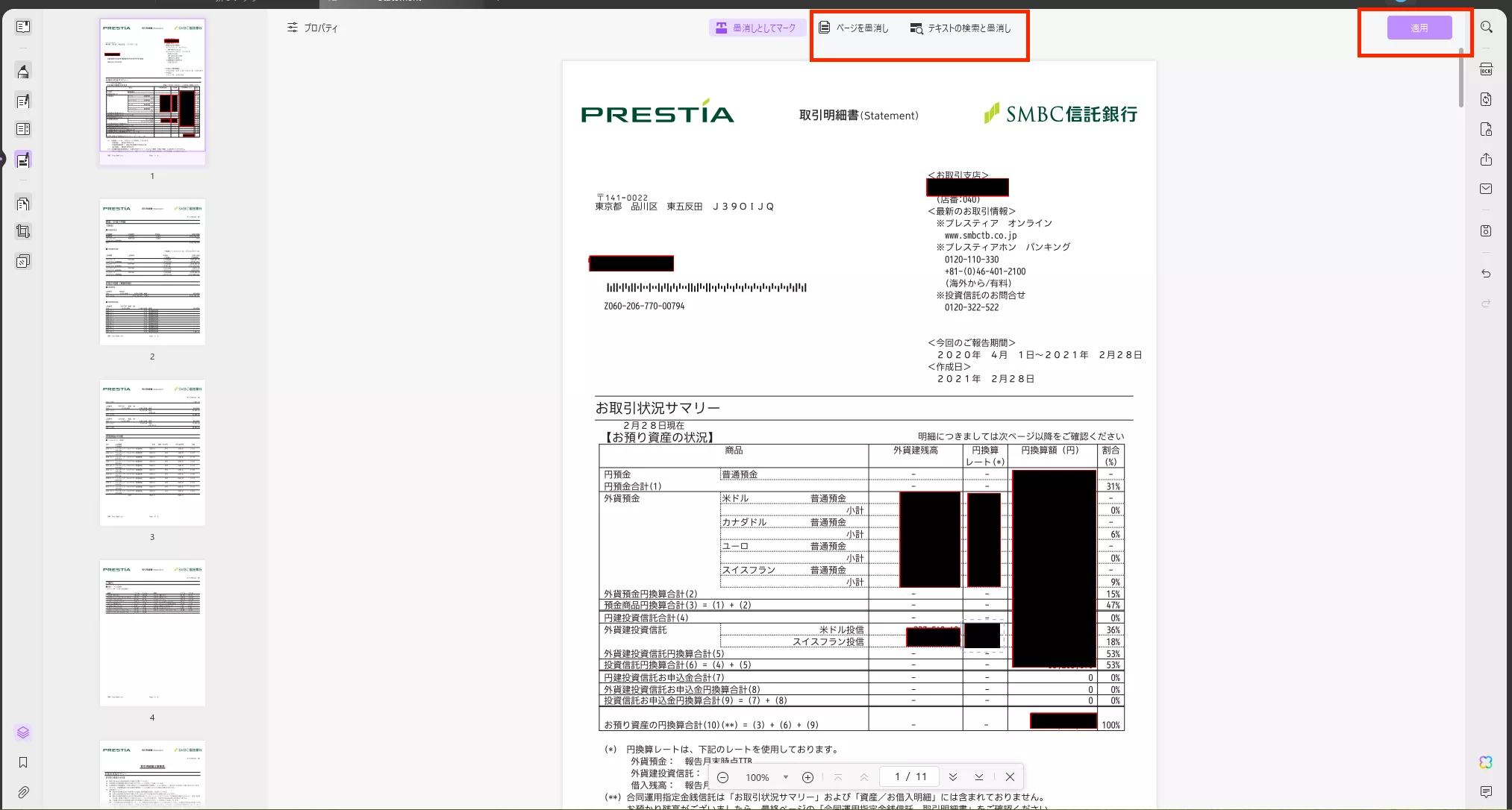The image size is (1512, 810).
Task: Open the protect PDF with password icon
Action: click(1486, 130)
